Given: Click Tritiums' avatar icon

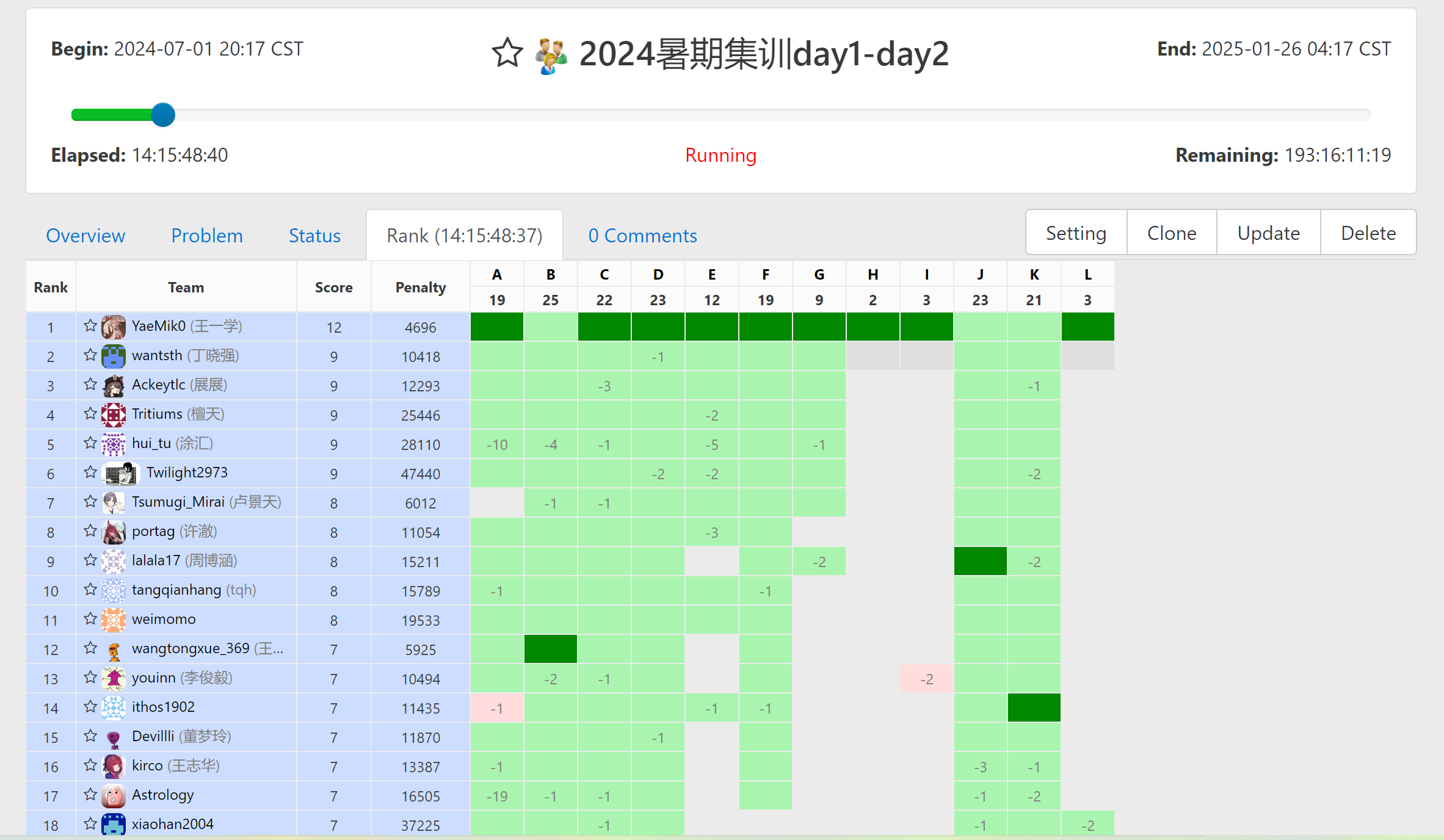Looking at the screenshot, I should click(114, 415).
